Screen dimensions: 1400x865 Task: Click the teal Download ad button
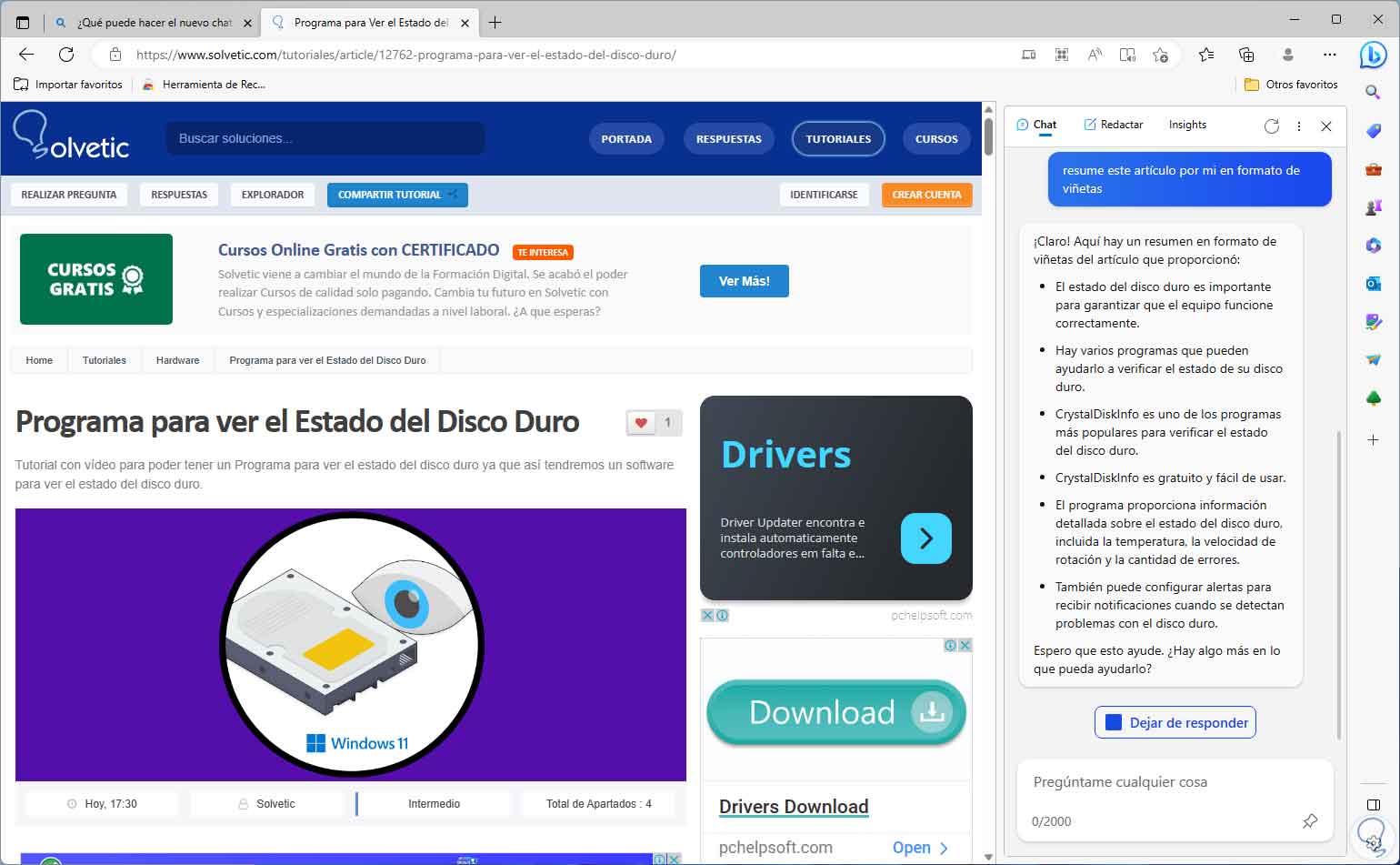(x=835, y=712)
